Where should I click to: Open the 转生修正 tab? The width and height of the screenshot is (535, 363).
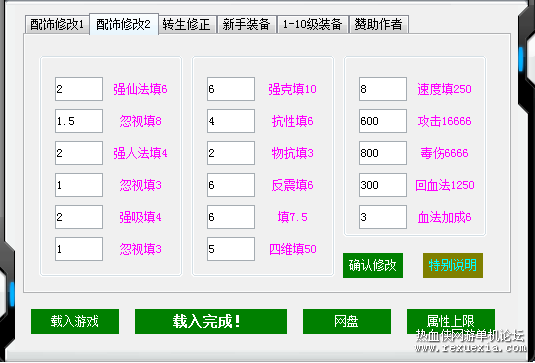tap(187, 25)
